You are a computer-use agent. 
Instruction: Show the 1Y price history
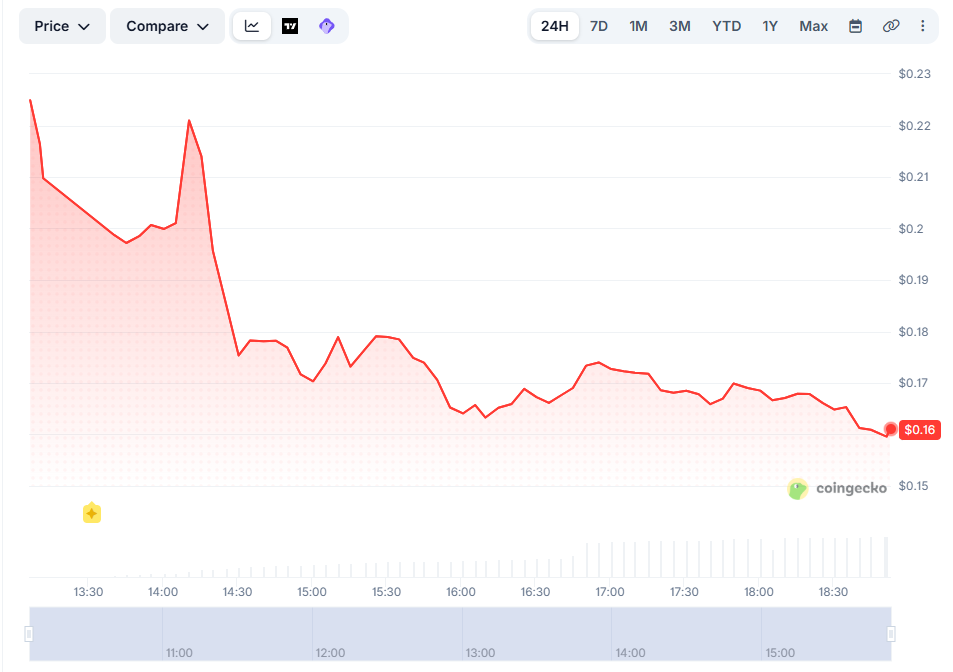(770, 26)
